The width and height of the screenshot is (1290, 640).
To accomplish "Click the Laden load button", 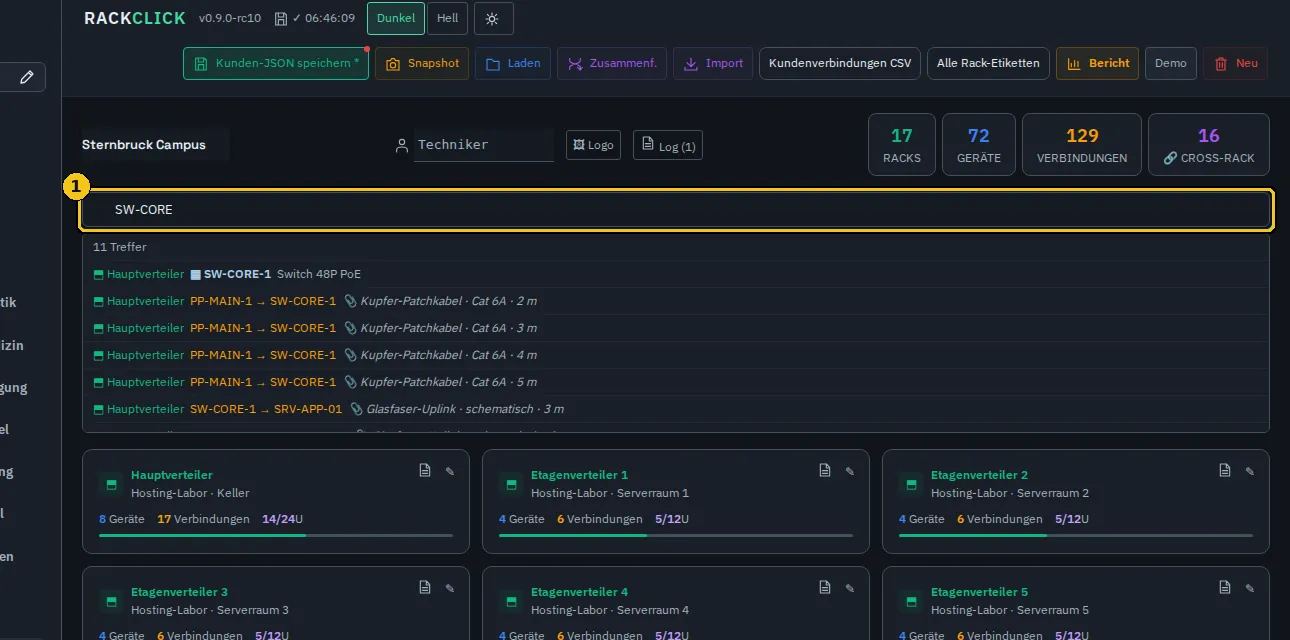I will [x=513, y=63].
